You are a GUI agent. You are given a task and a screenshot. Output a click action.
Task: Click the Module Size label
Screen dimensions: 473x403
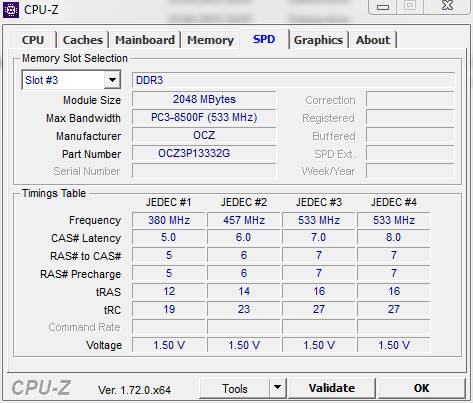(x=92, y=100)
